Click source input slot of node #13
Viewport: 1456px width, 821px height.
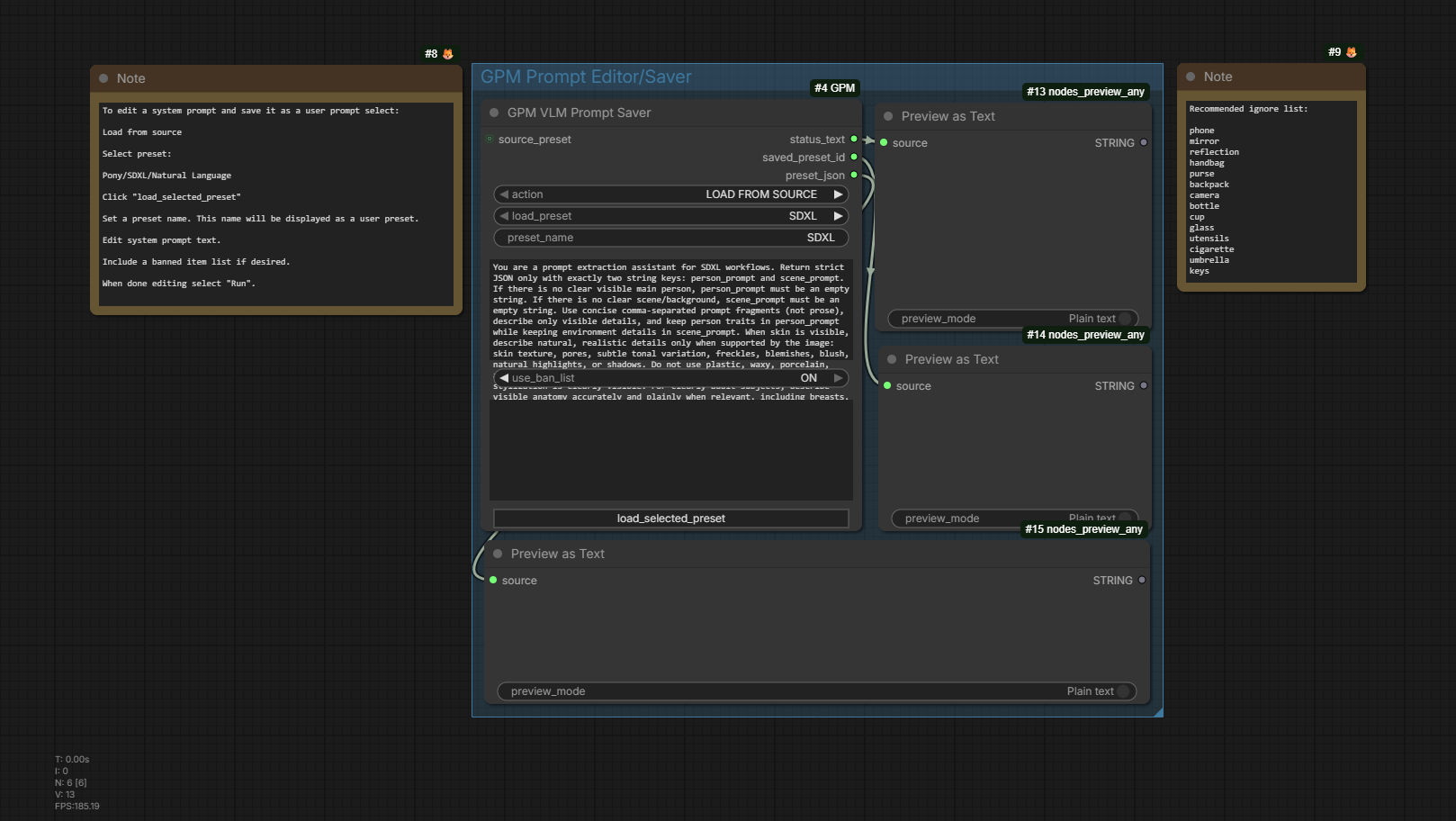884,143
